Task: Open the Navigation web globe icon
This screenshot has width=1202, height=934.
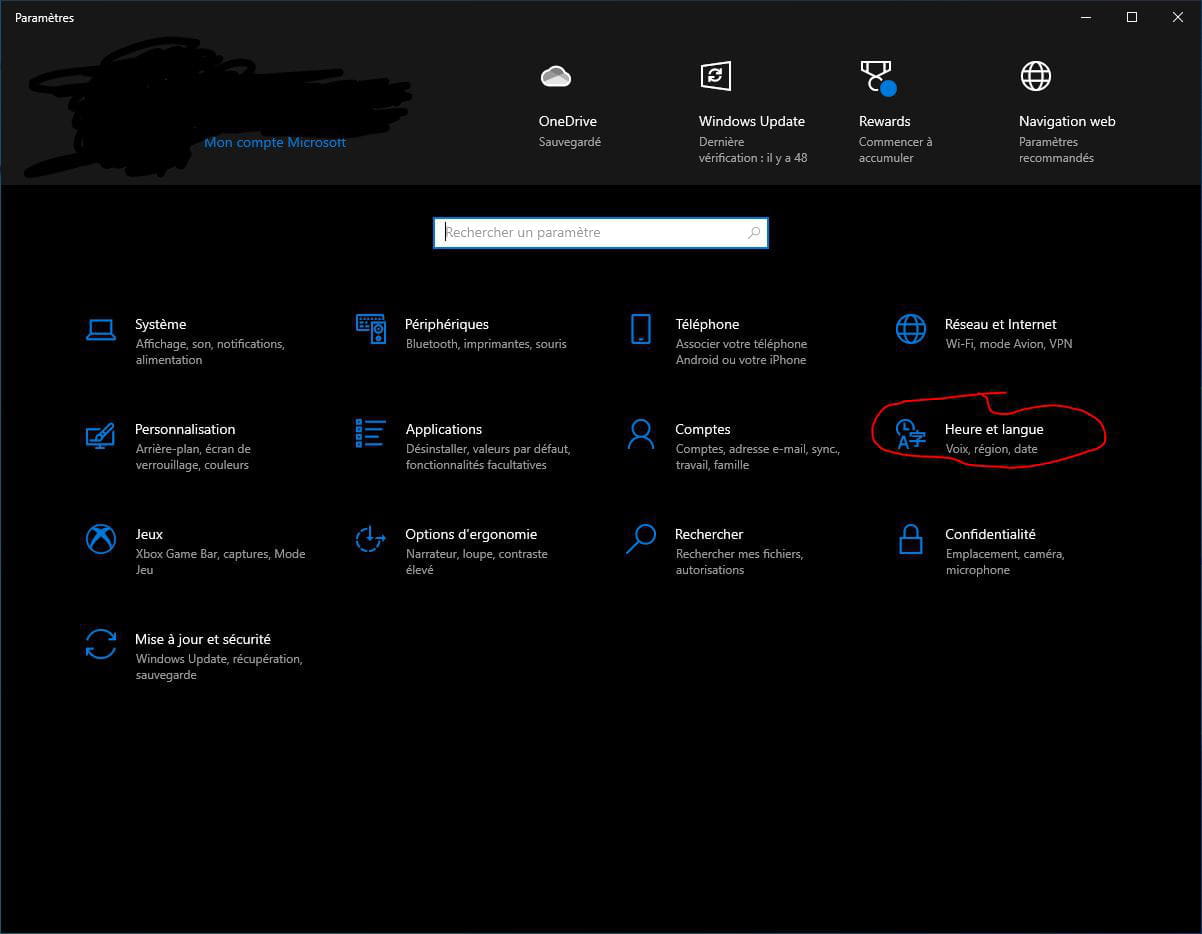Action: [x=1035, y=76]
